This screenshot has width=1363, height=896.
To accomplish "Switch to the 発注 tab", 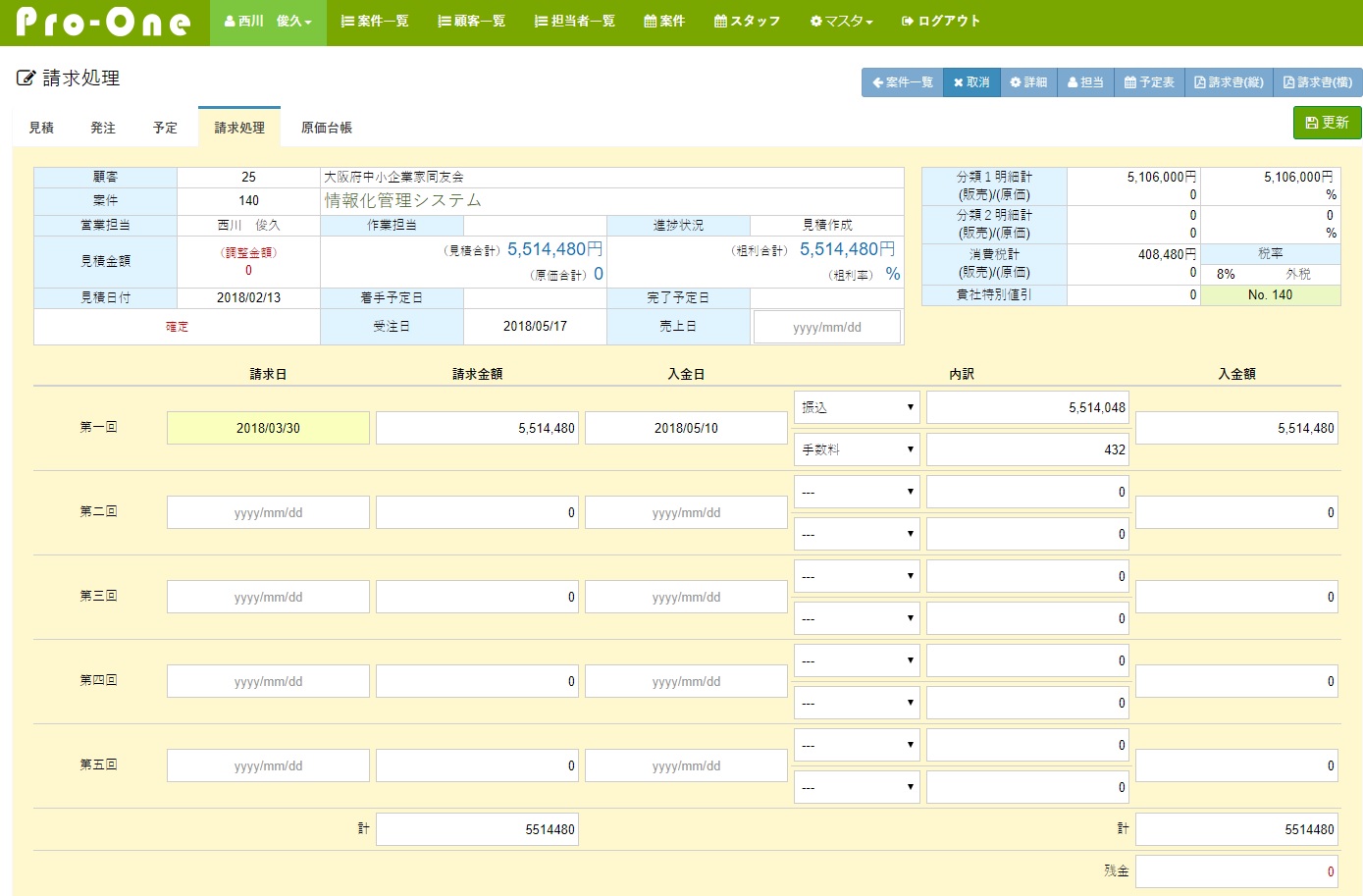I will click(x=103, y=128).
